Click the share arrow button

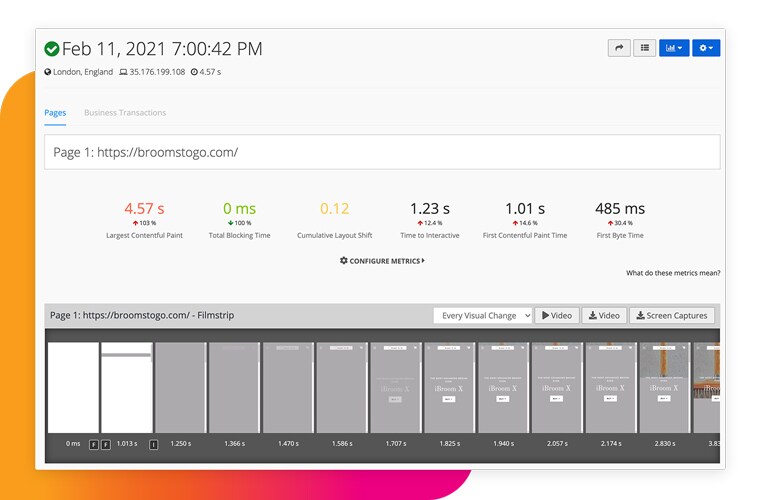tap(619, 48)
